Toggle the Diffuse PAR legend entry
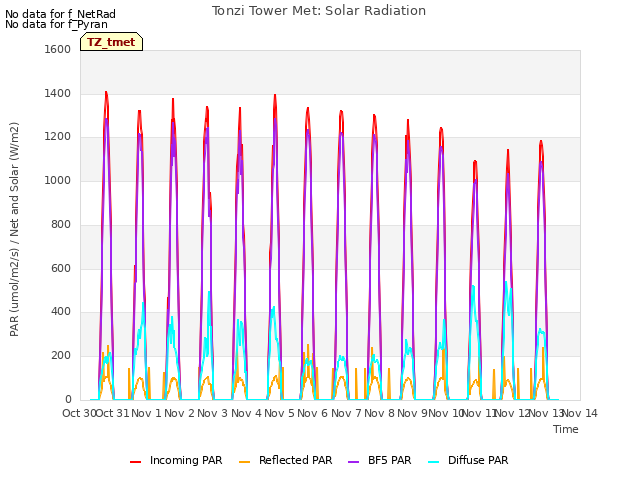Image resolution: width=640 pixels, height=480 pixels. pyautogui.click(x=468, y=460)
